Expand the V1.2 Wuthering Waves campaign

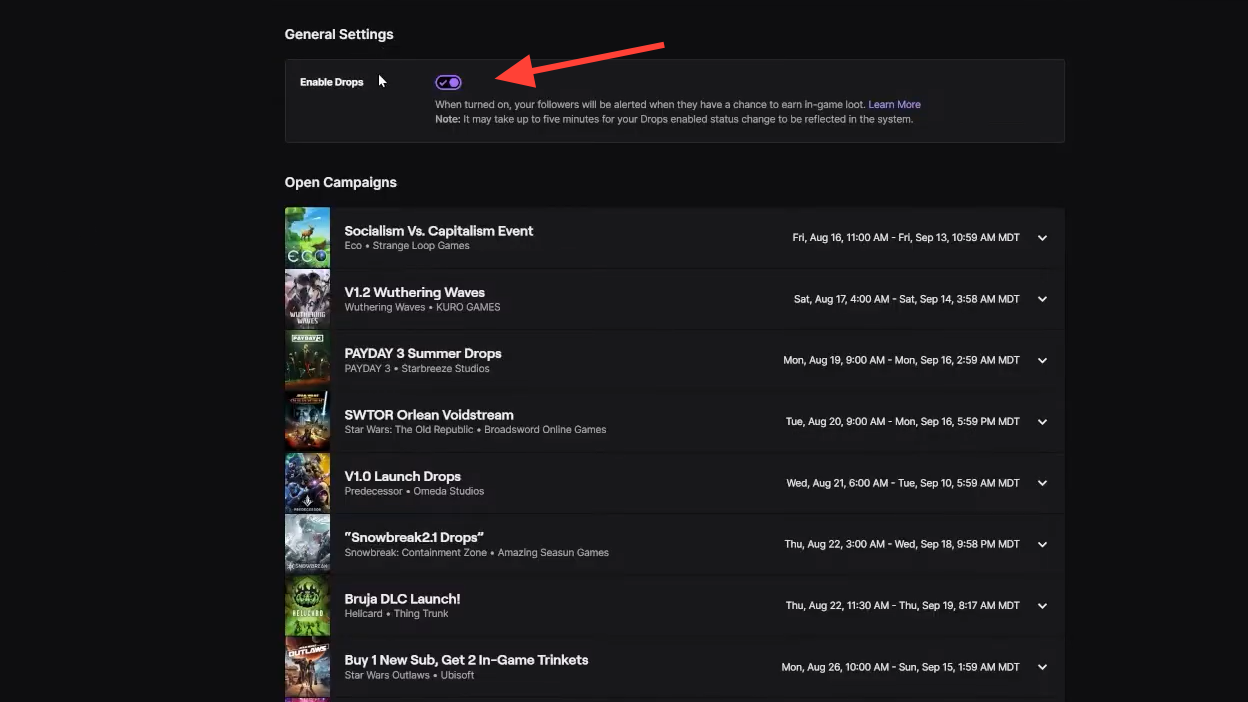pyautogui.click(x=1042, y=299)
